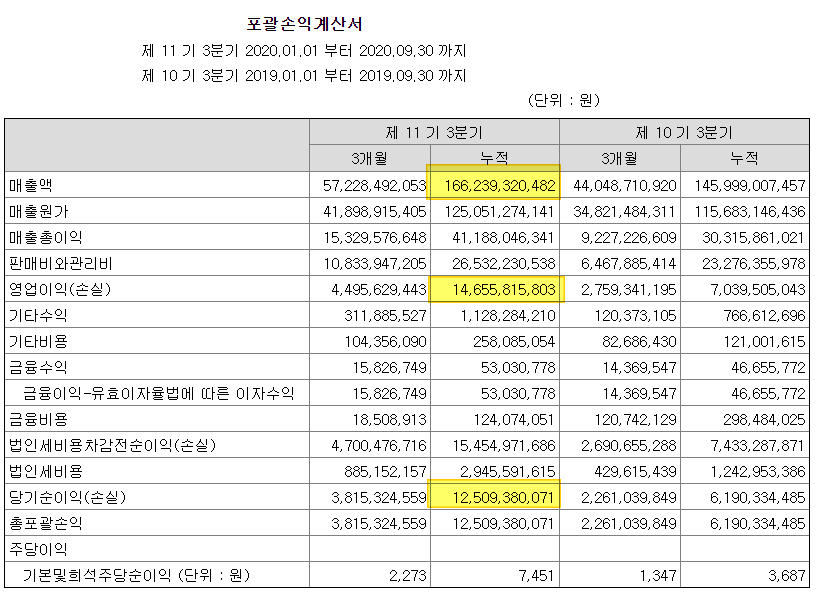This screenshot has height=596, width=825.
Task: Click other expense value 121,001,615
Action: click(x=764, y=341)
